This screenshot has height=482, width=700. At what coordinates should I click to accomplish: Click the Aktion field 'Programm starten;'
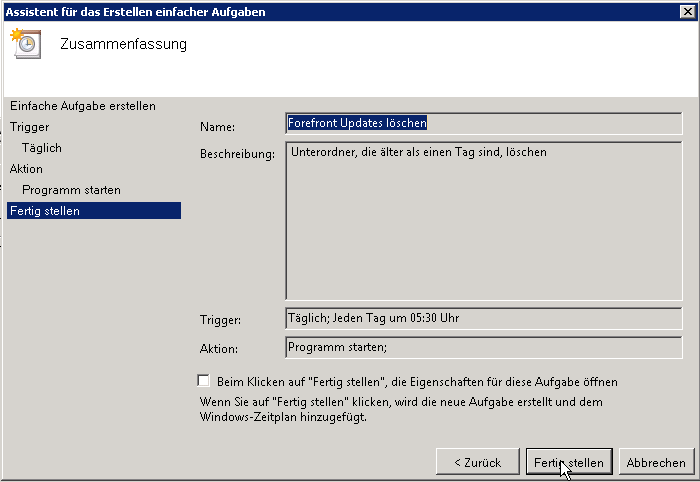coord(483,347)
